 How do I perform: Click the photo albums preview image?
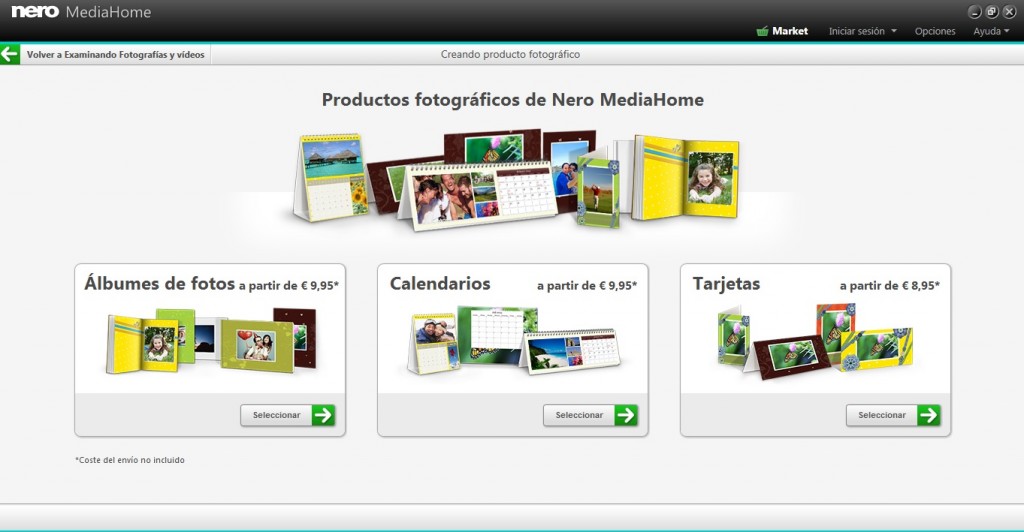[x=210, y=340]
